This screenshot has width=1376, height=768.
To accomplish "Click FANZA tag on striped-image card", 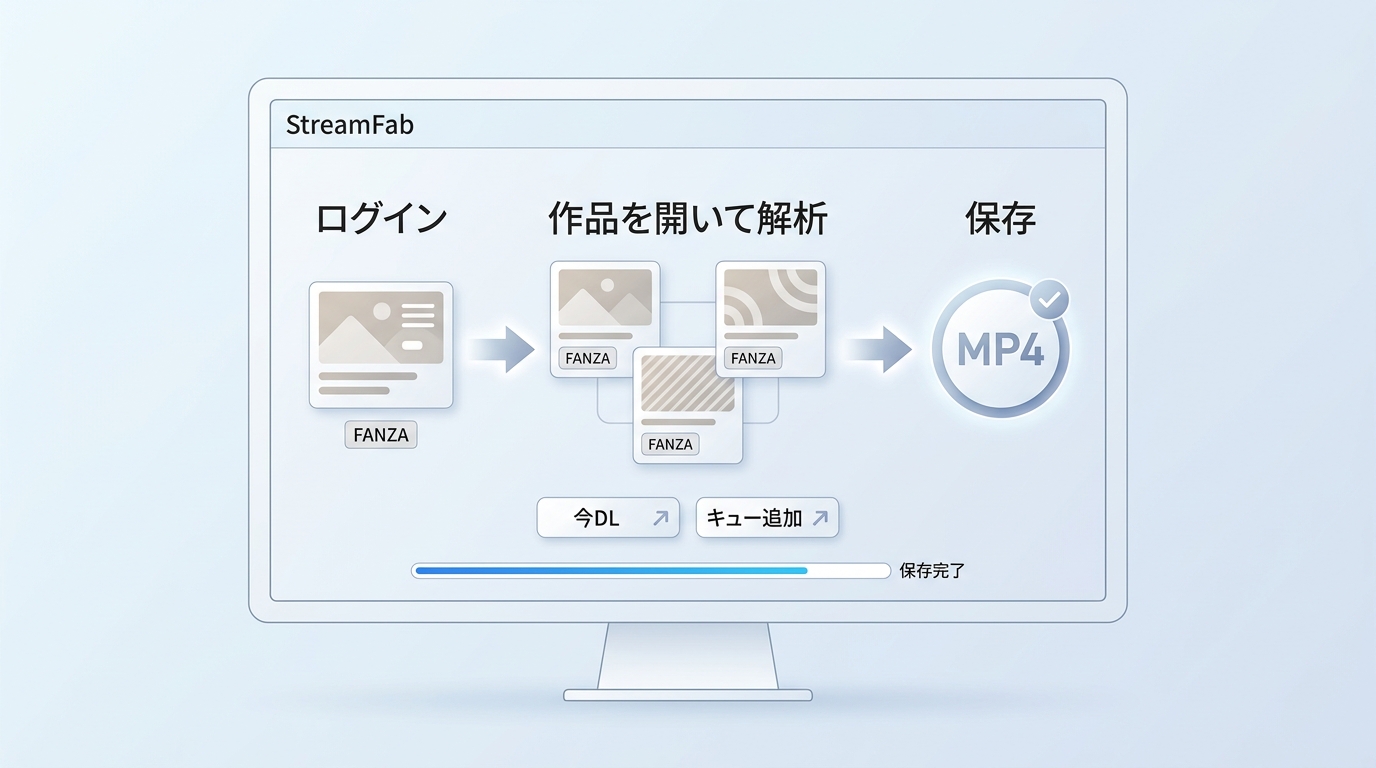I will click(x=670, y=444).
